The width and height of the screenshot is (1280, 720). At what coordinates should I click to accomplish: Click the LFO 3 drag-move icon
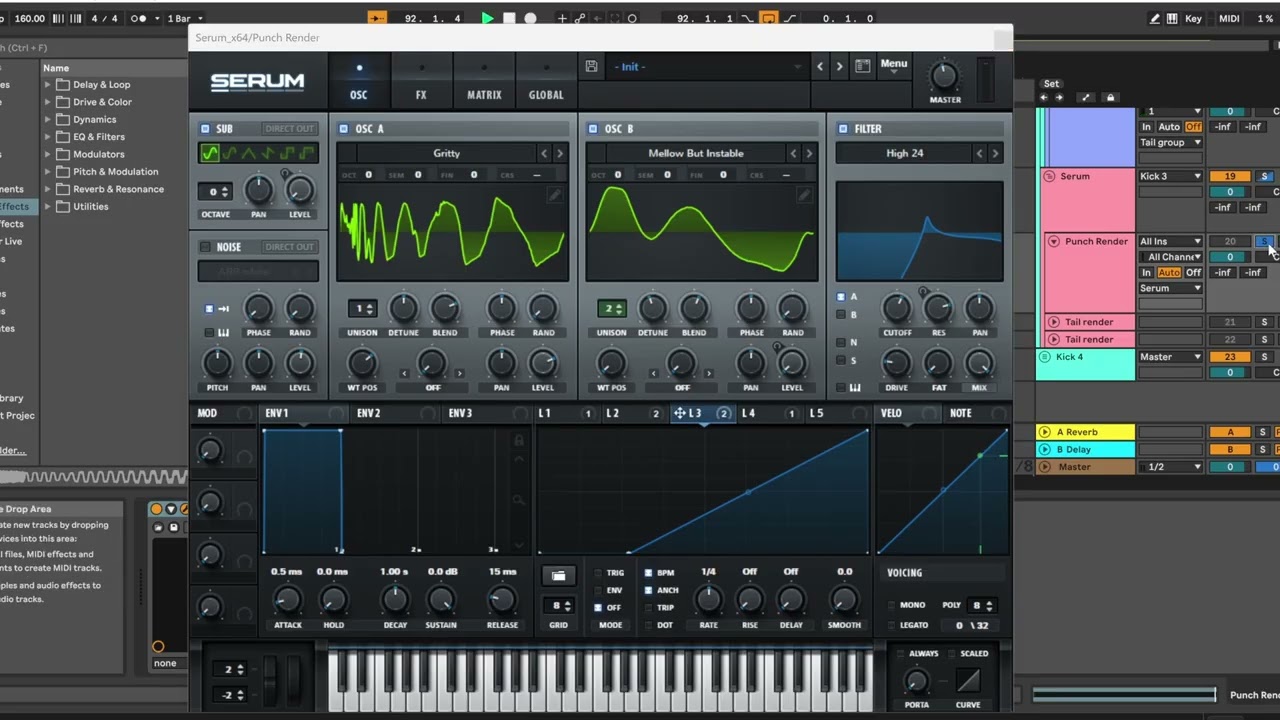[x=680, y=413]
